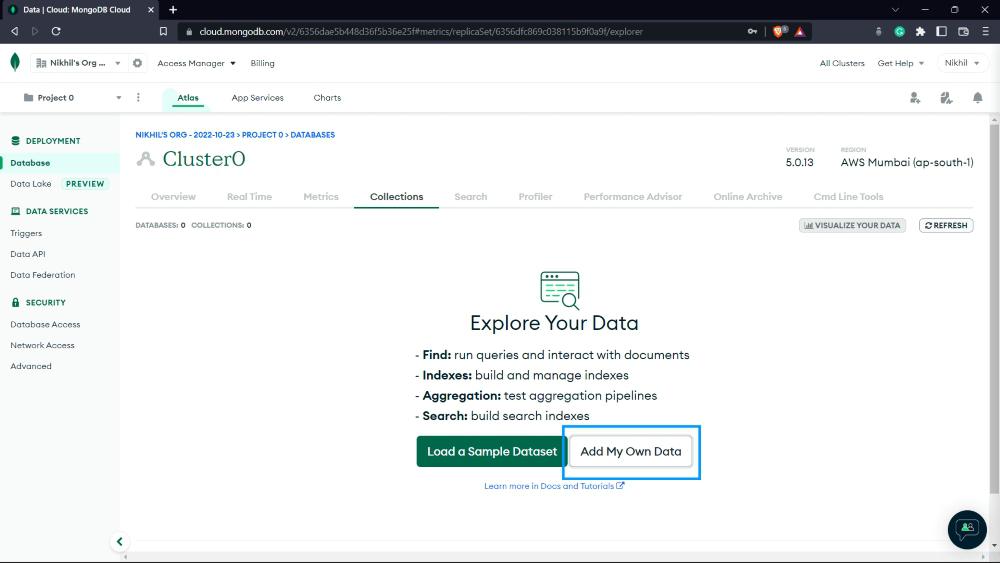Open organization settings gear icon
Screen dimensions: 1000x563
[x=137, y=63]
